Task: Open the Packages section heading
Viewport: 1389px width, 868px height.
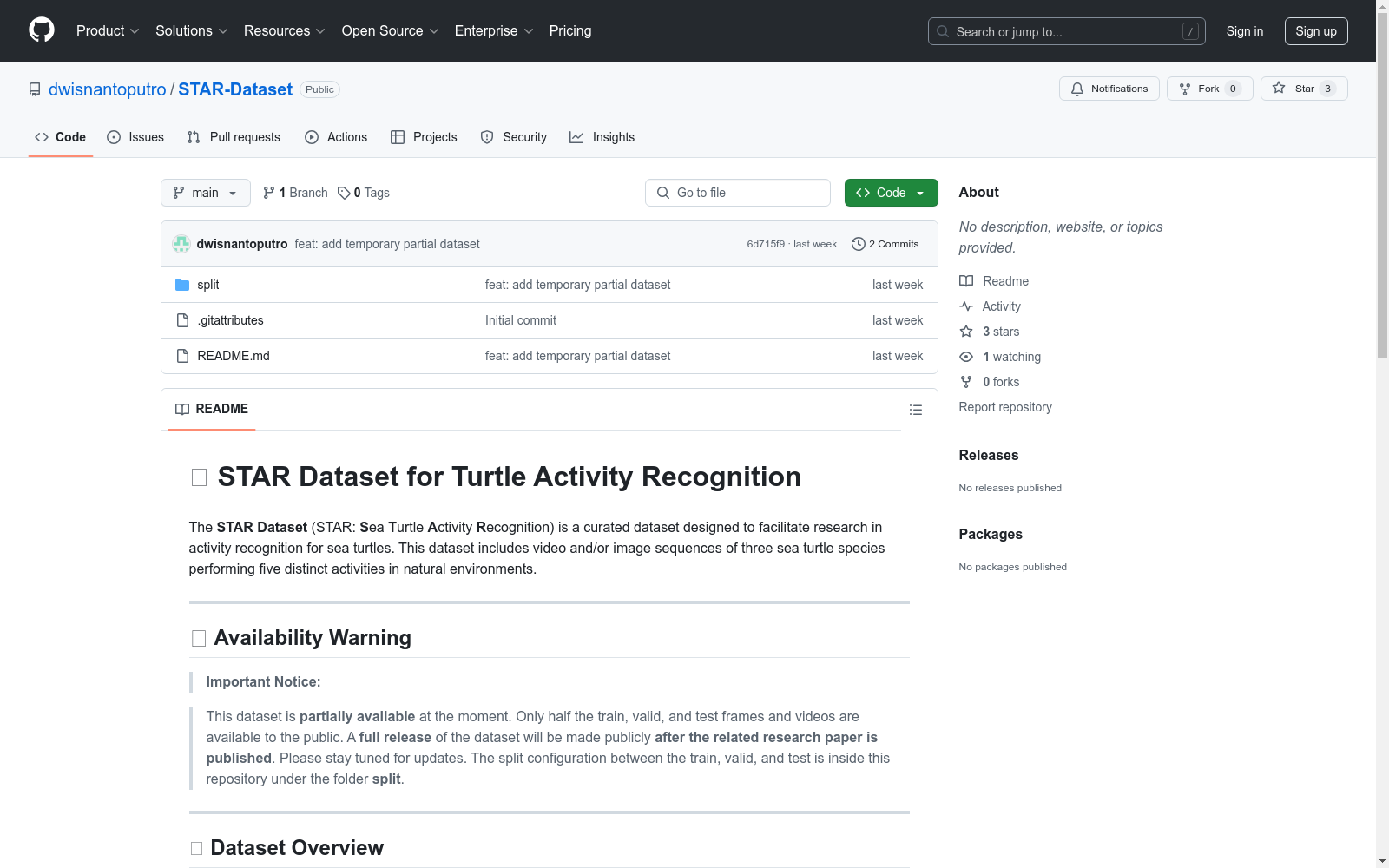Action: tap(991, 534)
